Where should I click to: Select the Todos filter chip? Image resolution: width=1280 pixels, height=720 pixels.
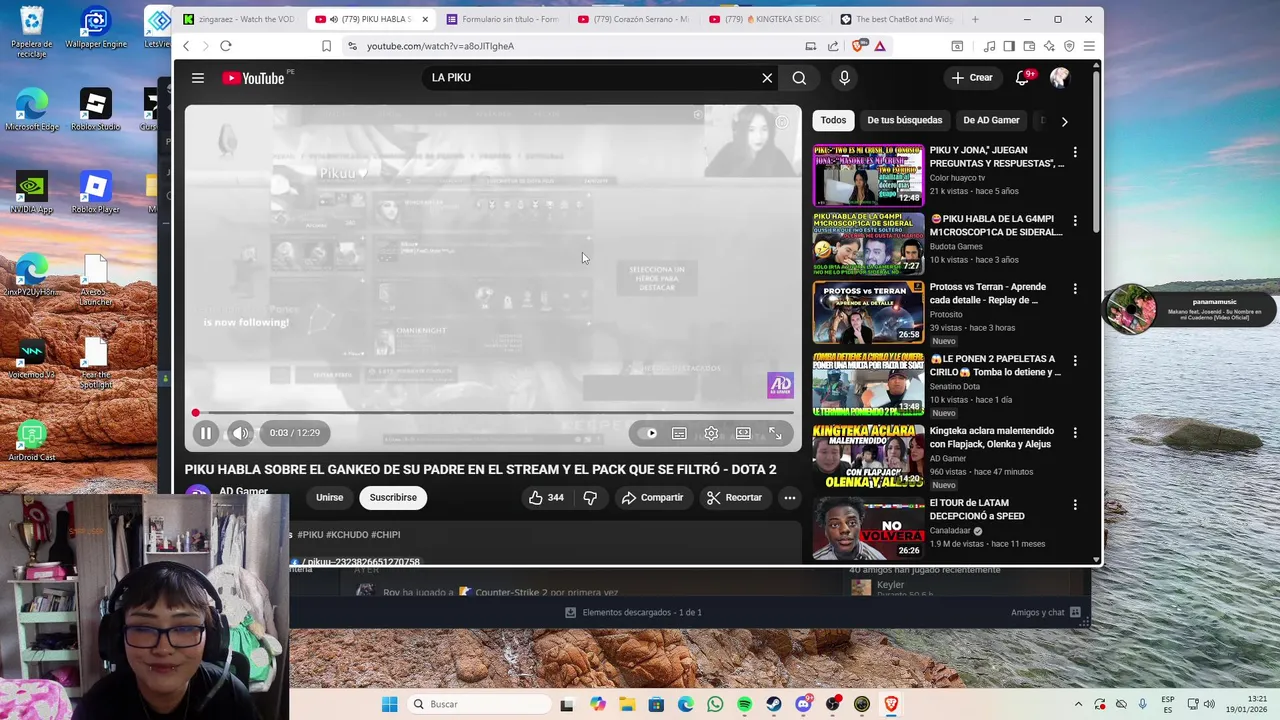[833, 120]
